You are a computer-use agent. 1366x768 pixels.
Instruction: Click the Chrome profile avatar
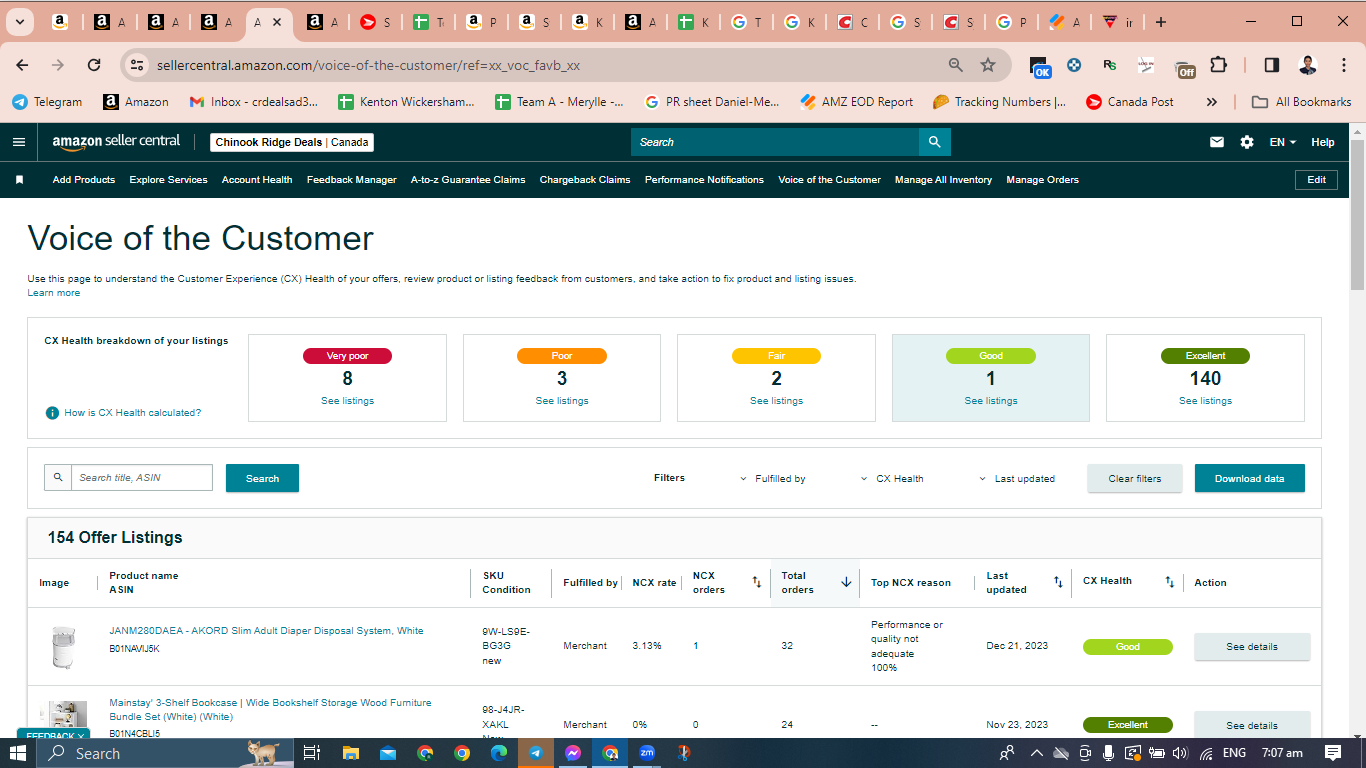click(x=1308, y=65)
